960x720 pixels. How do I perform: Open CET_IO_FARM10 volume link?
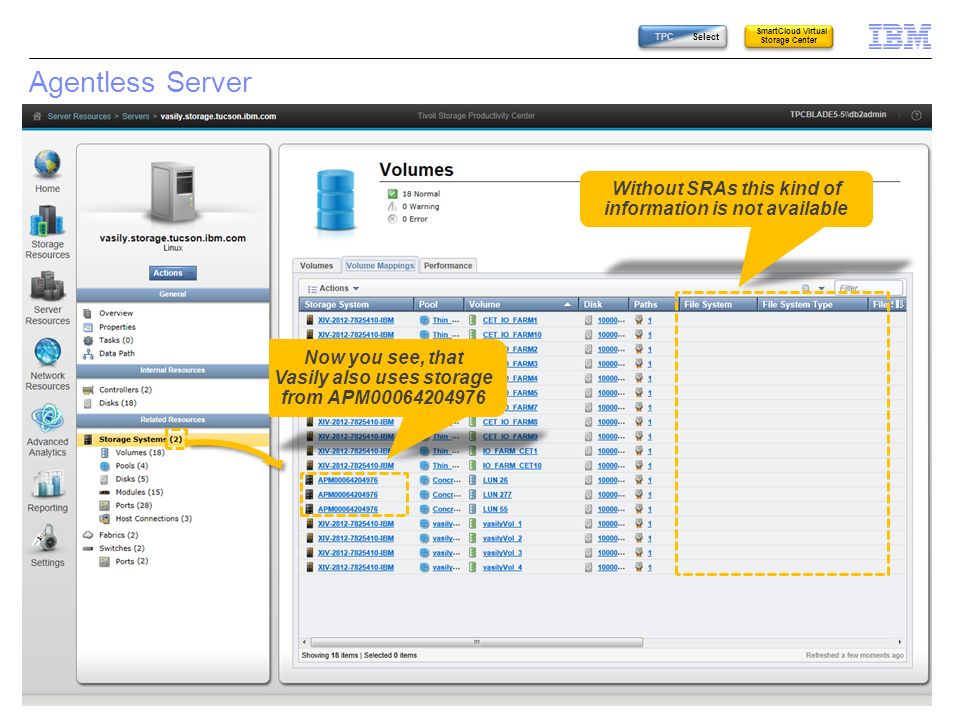click(512, 335)
